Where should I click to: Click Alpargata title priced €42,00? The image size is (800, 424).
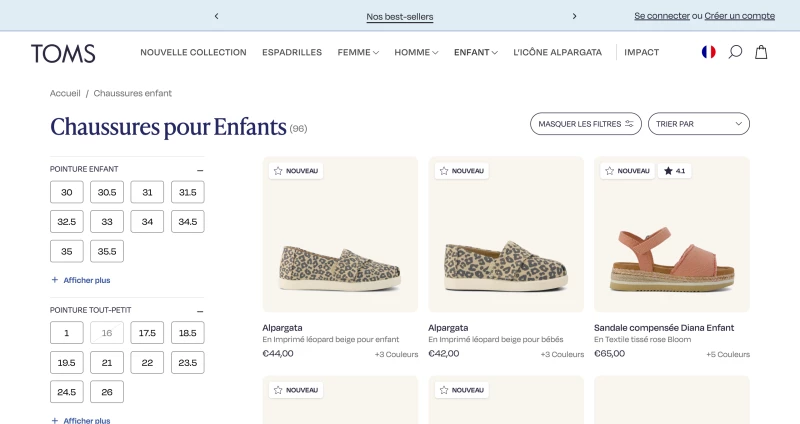click(448, 328)
